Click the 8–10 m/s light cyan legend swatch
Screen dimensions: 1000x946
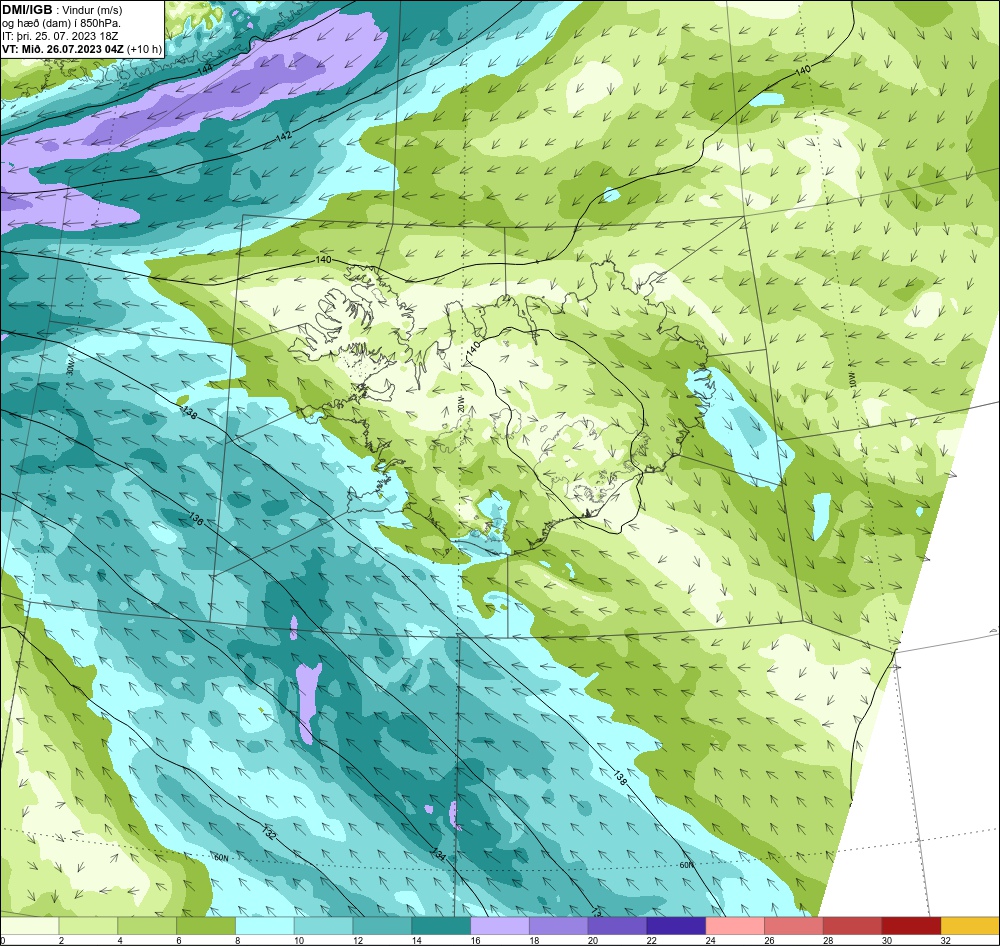point(265,926)
